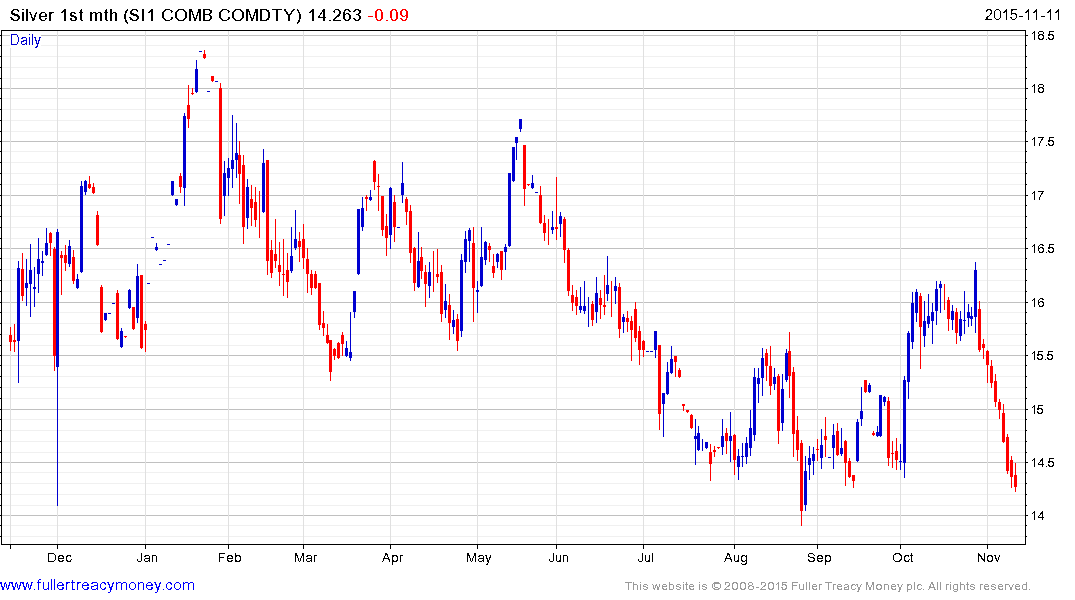Viewport: 1075px width, 600px height.
Task: Click the chart title 'Silver 1st mth (SI1 COMB COMDTY)'
Action: 156,15
